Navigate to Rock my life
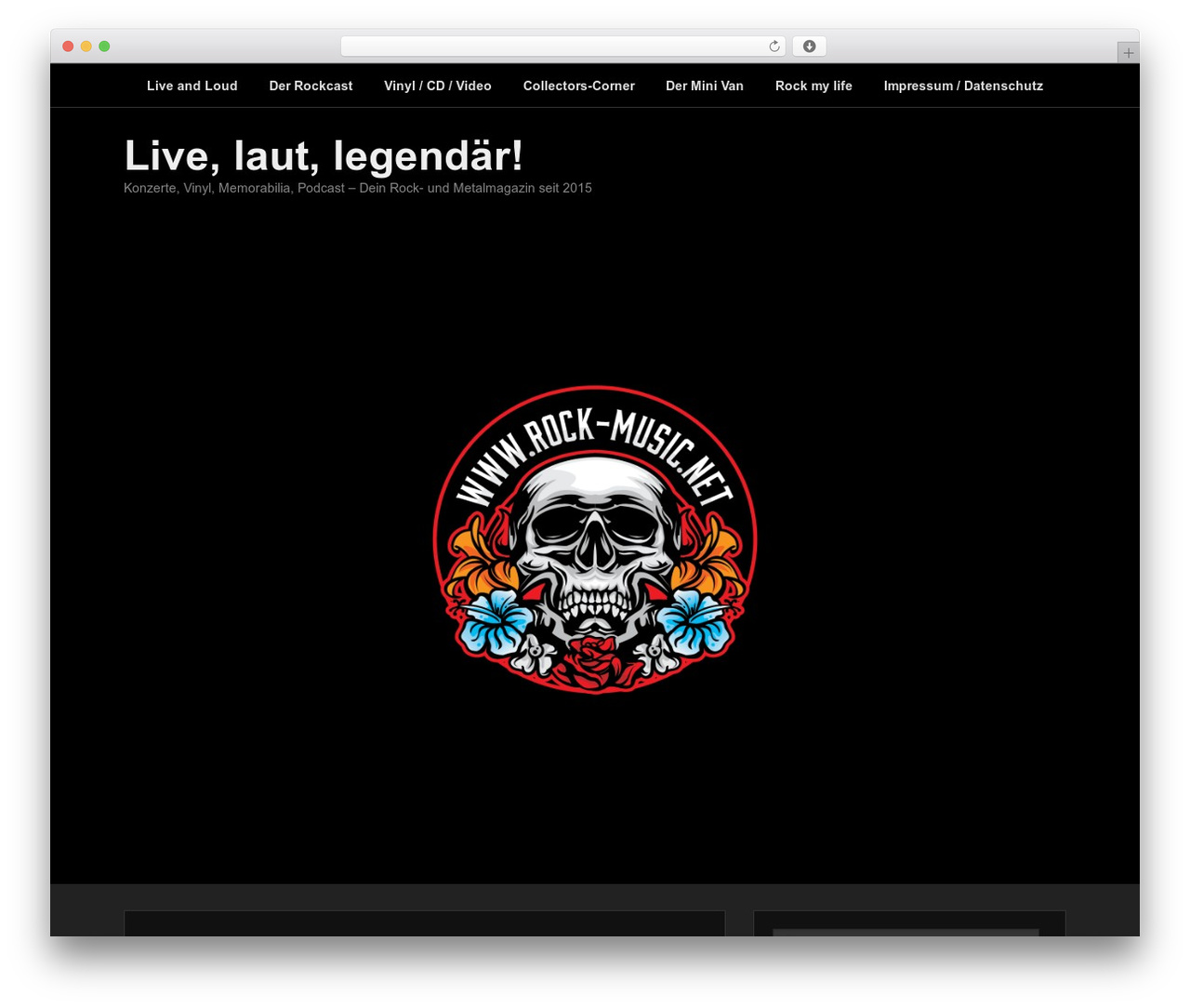The image size is (1190, 1008). coord(813,86)
